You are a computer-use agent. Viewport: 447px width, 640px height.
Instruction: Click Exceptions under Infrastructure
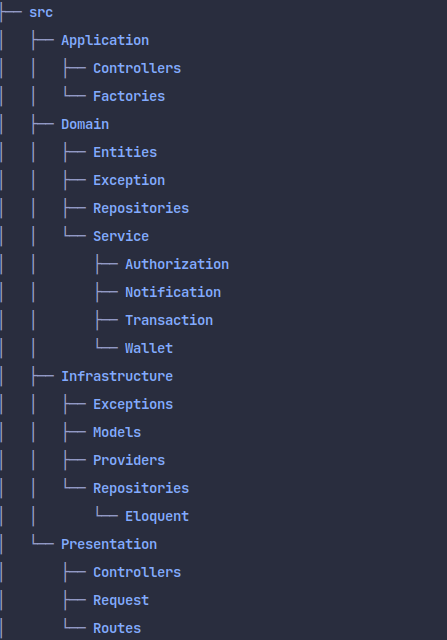click(x=133, y=405)
